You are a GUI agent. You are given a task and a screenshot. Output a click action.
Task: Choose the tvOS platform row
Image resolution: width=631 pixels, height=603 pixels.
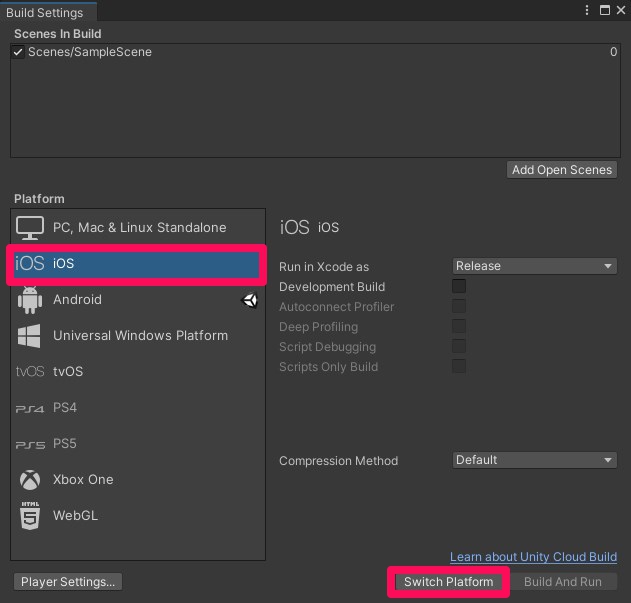[x=138, y=371]
